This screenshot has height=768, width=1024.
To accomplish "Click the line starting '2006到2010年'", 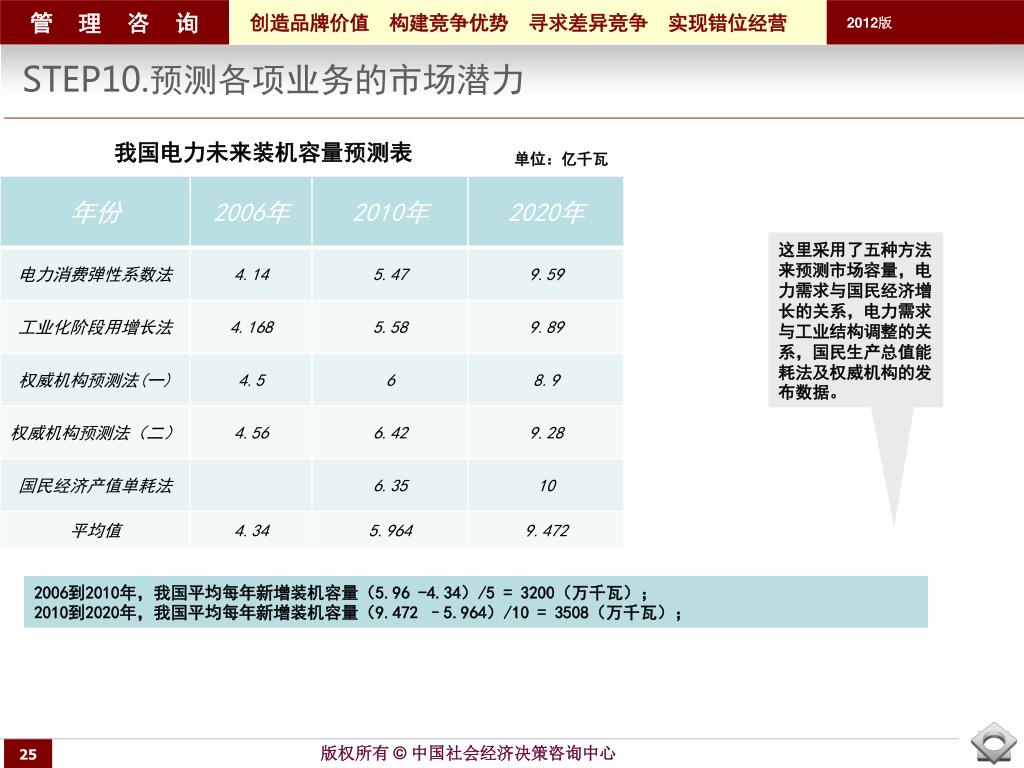I will [341, 593].
